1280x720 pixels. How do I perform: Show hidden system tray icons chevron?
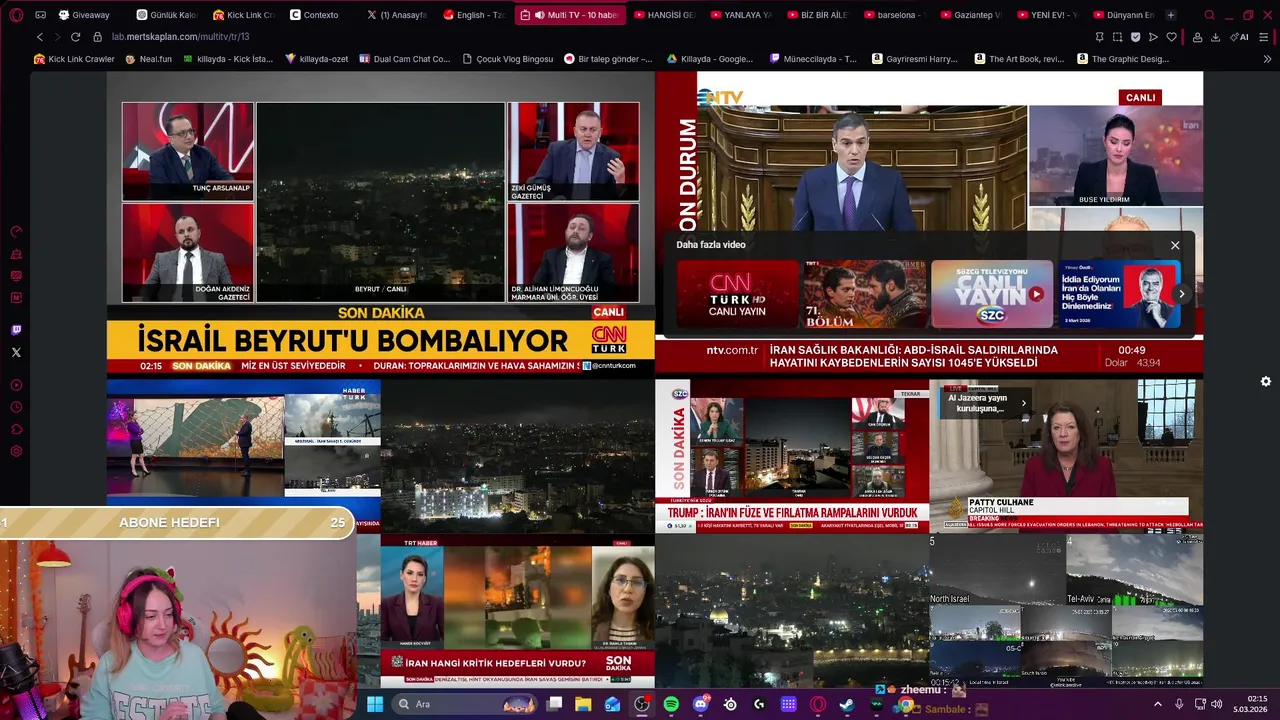coord(1158,704)
